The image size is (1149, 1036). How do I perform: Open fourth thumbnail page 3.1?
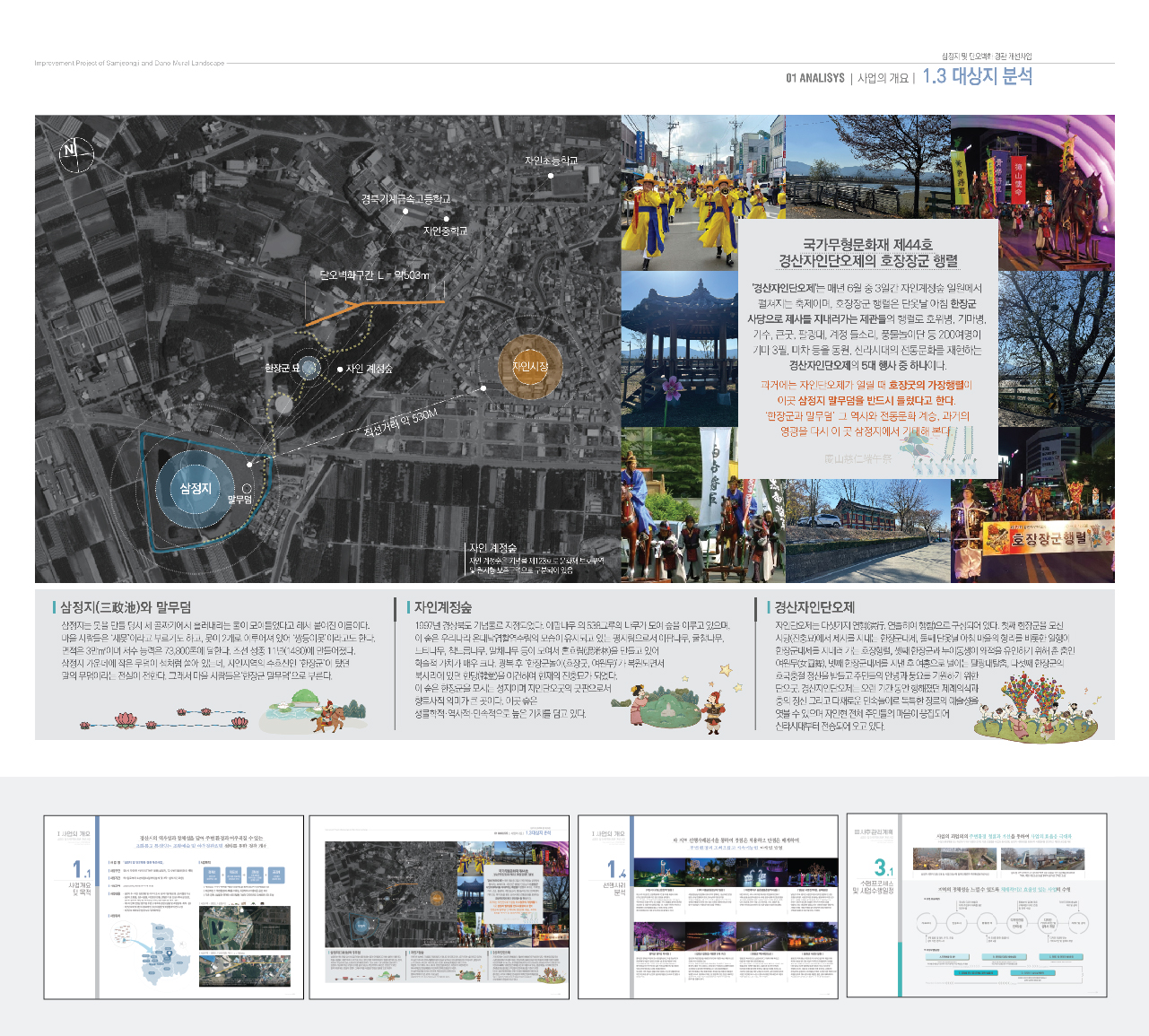[x=977, y=904]
